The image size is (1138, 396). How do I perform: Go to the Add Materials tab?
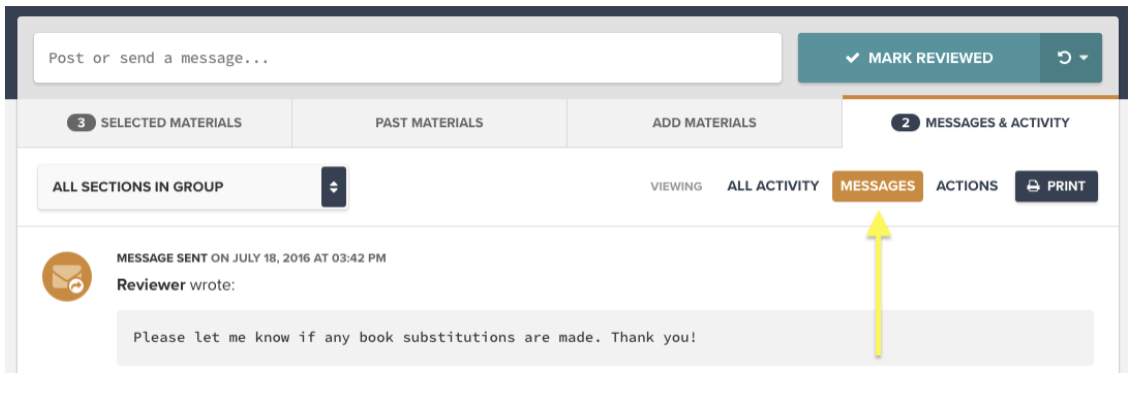[704, 123]
